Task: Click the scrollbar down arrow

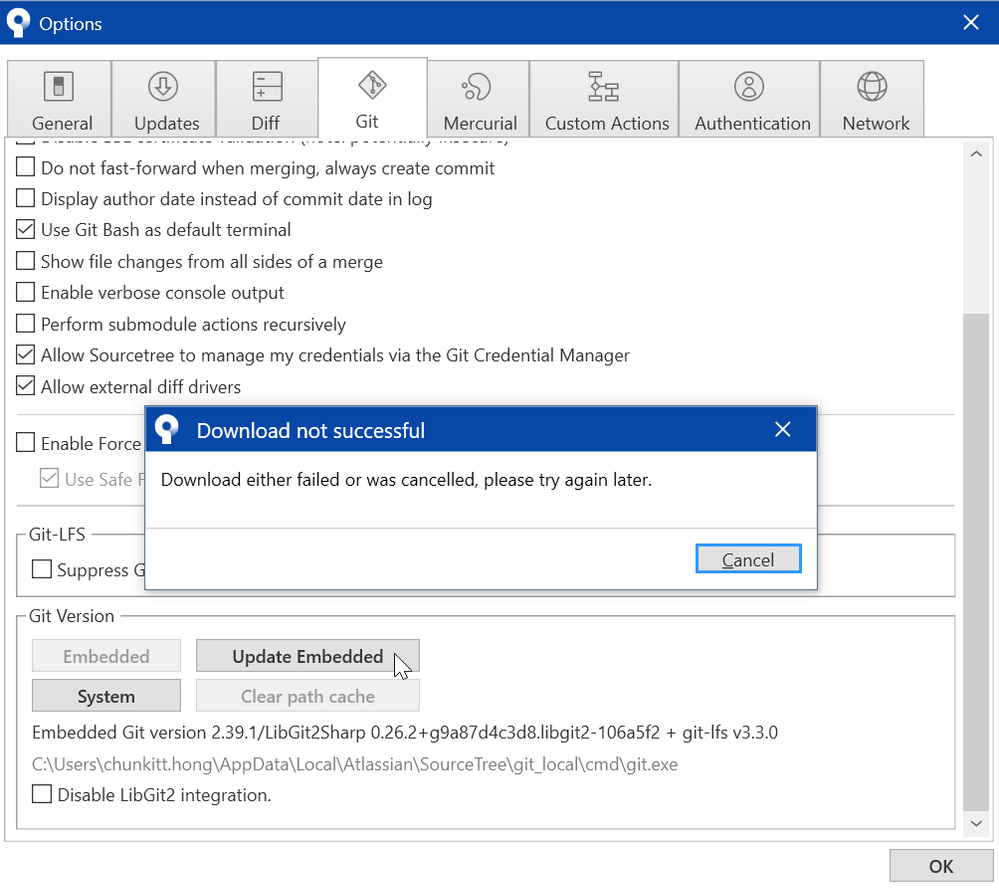Action: pyautogui.click(x=976, y=824)
